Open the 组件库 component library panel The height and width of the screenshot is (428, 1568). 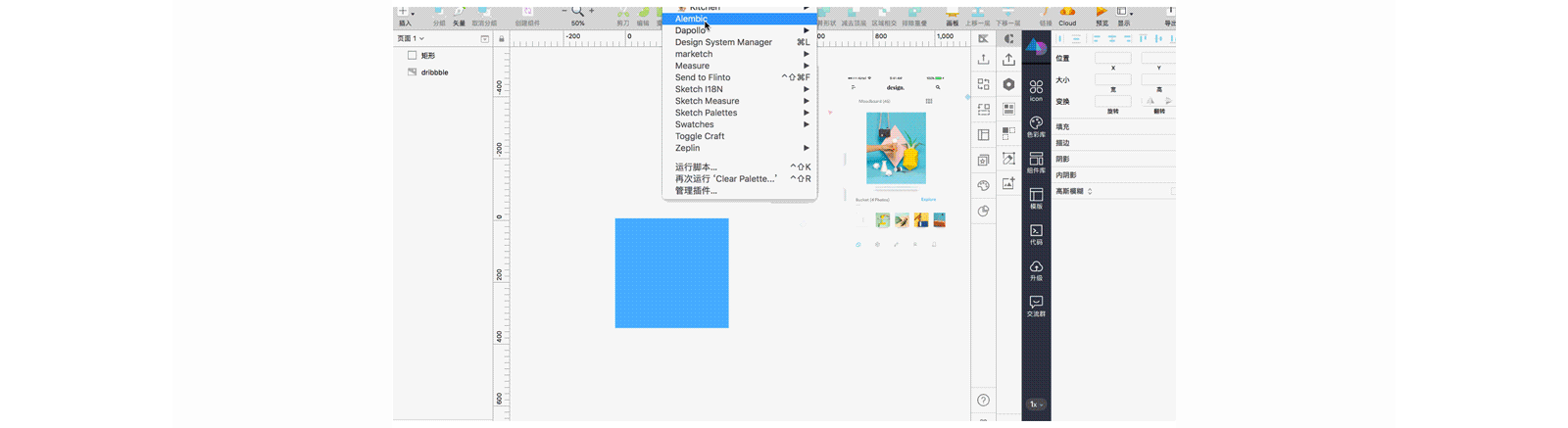click(1036, 163)
